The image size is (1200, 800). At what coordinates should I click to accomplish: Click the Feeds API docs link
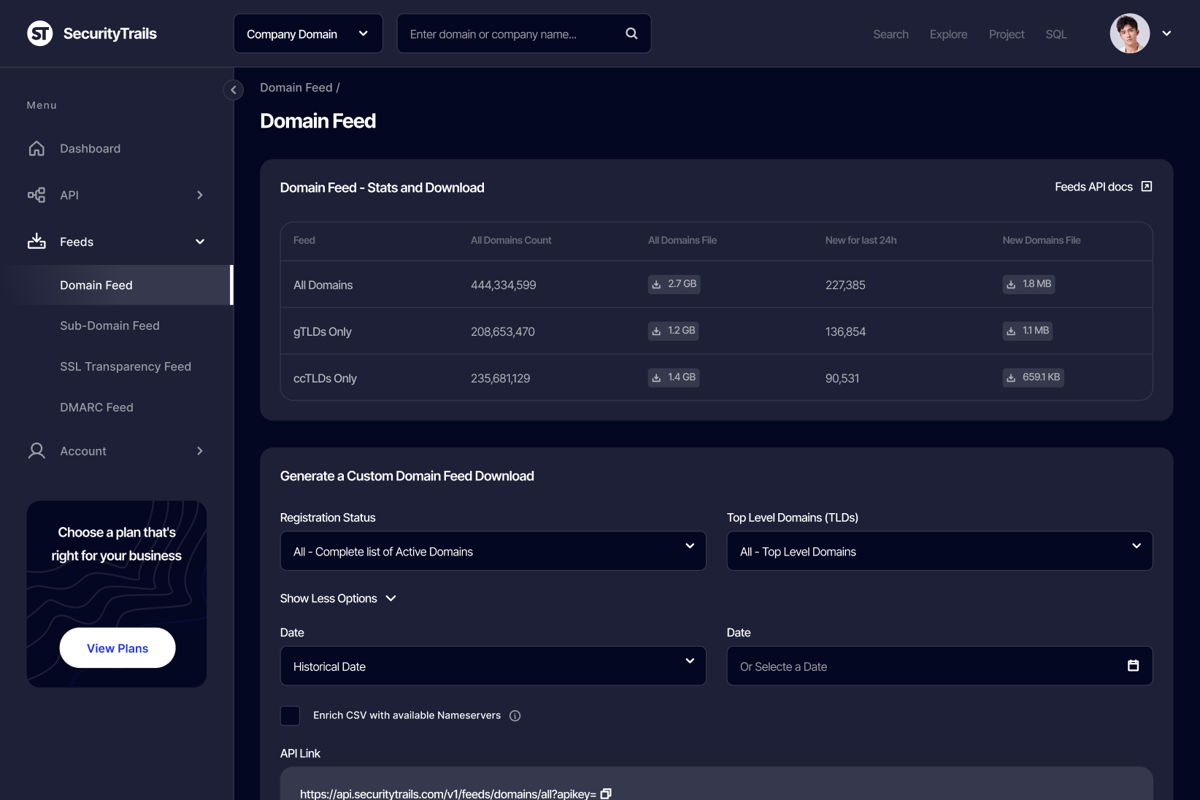coord(1094,187)
